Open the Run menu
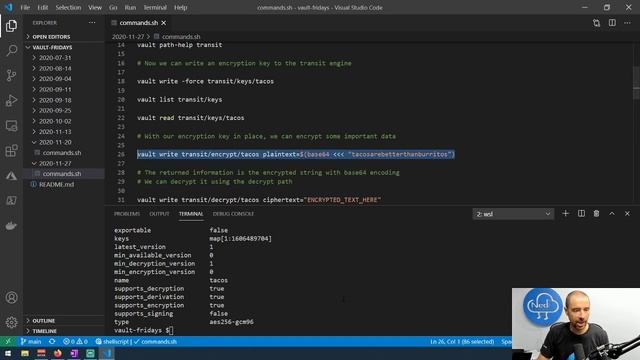The width and height of the screenshot is (640, 360). pyautogui.click(x=130, y=7)
